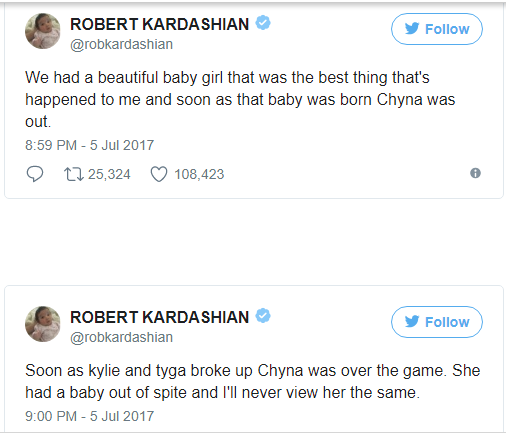Image resolution: width=506 pixels, height=433 pixels.
Task: Click the reply bubble icon on first tweet
Action: 35,174
